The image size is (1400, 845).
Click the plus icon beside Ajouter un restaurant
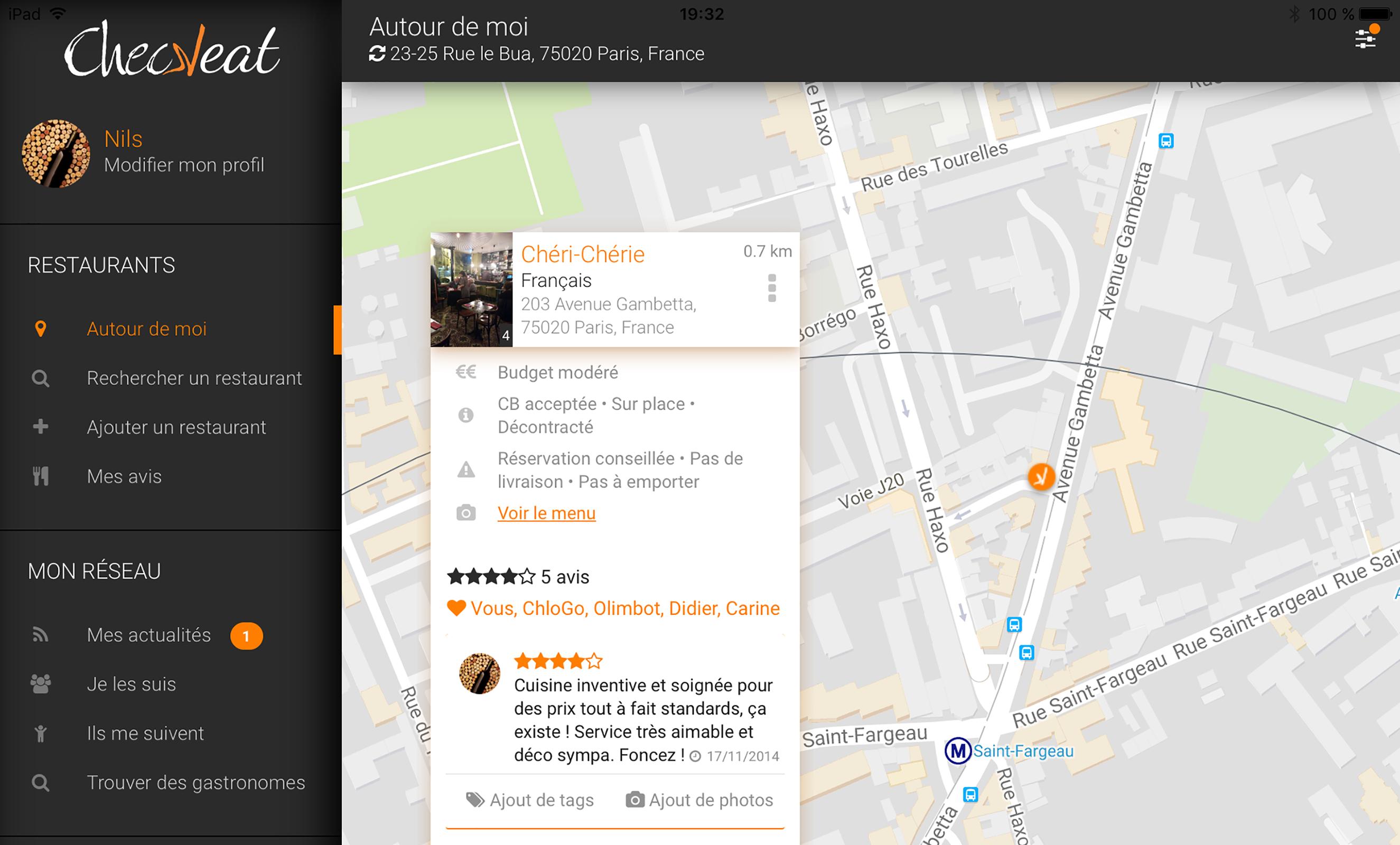click(x=40, y=427)
